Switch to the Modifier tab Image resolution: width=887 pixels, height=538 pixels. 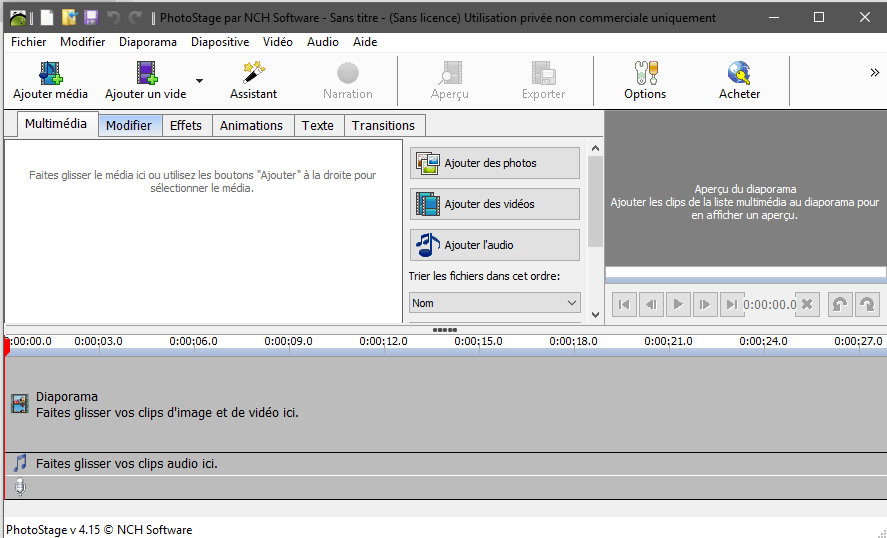tap(129, 126)
